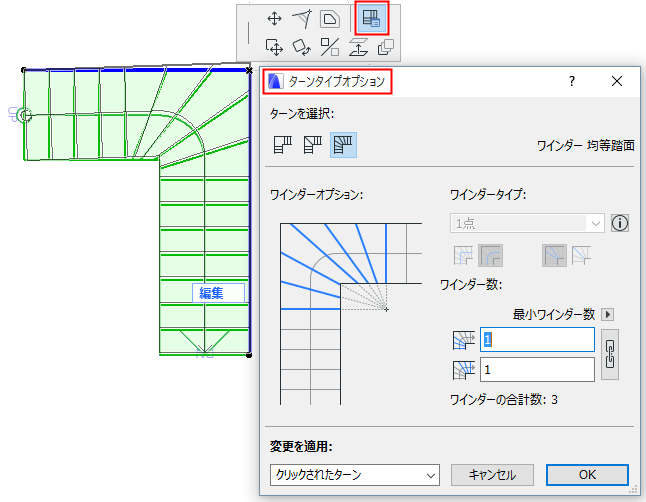
Task: Click the ワインダーの合計数: 3 text
Action: click(x=504, y=400)
